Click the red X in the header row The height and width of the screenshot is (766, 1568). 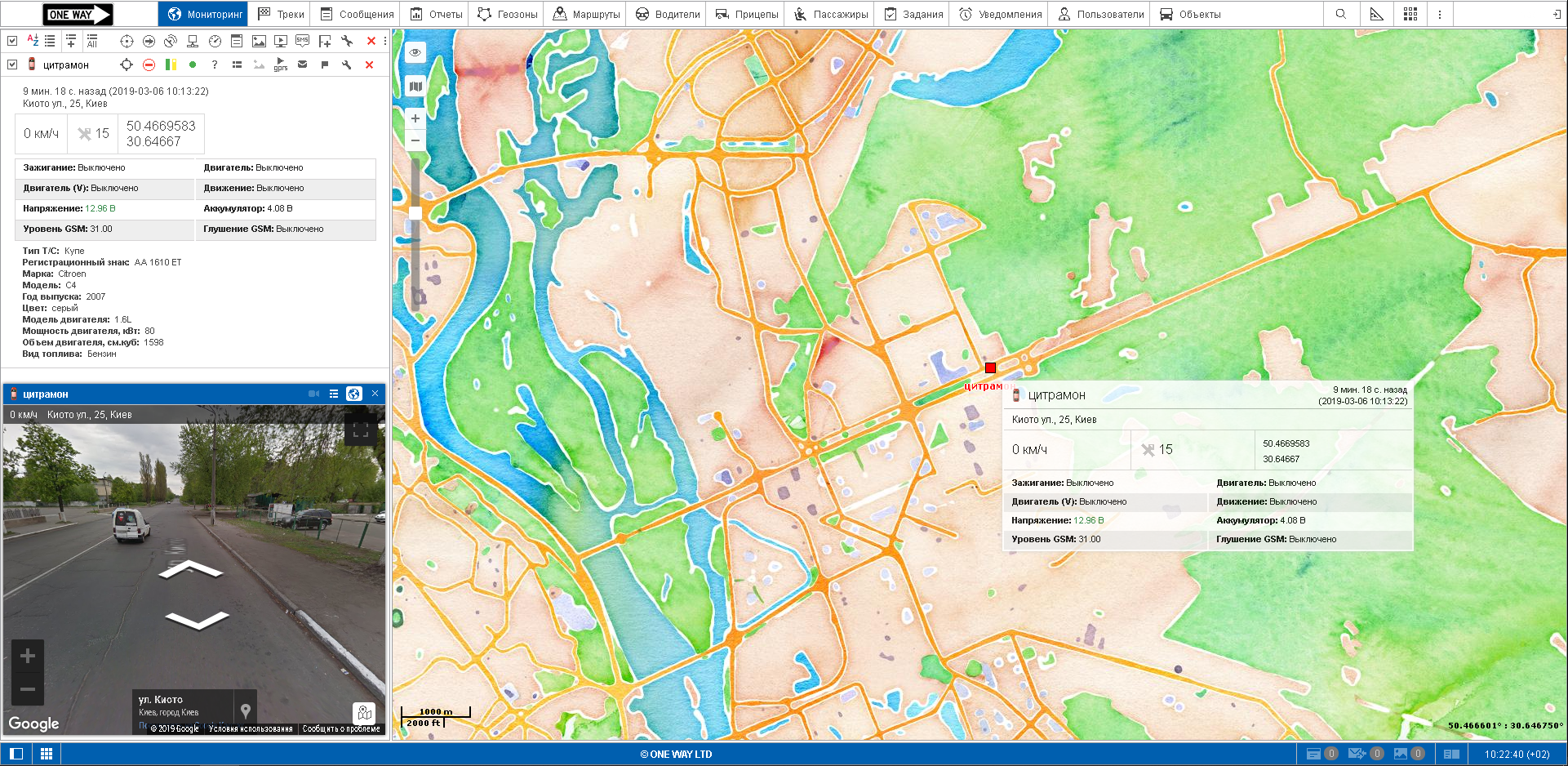coord(371,41)
